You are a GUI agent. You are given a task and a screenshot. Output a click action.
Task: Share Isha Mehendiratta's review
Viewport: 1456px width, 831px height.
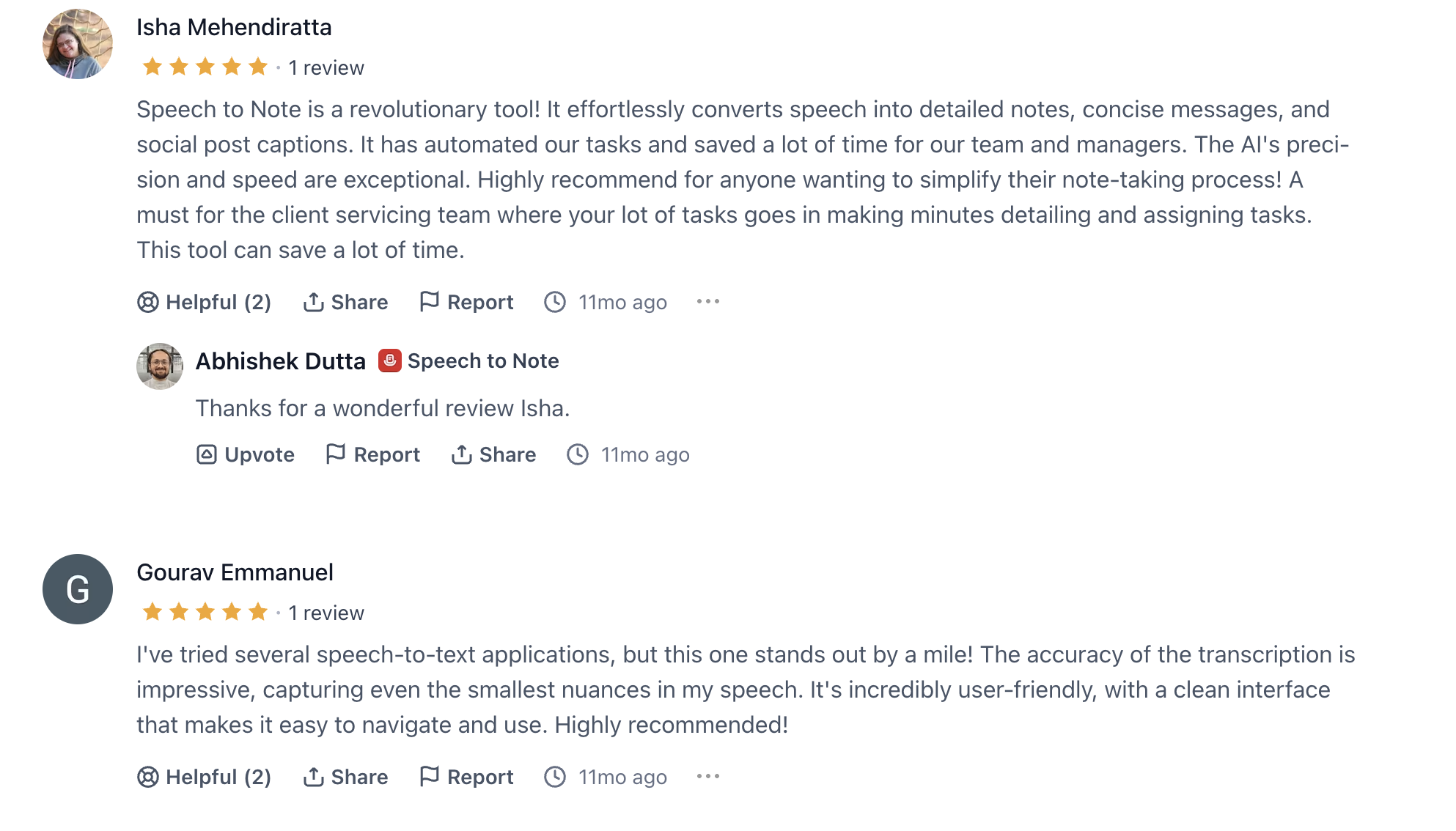(345, 302)
